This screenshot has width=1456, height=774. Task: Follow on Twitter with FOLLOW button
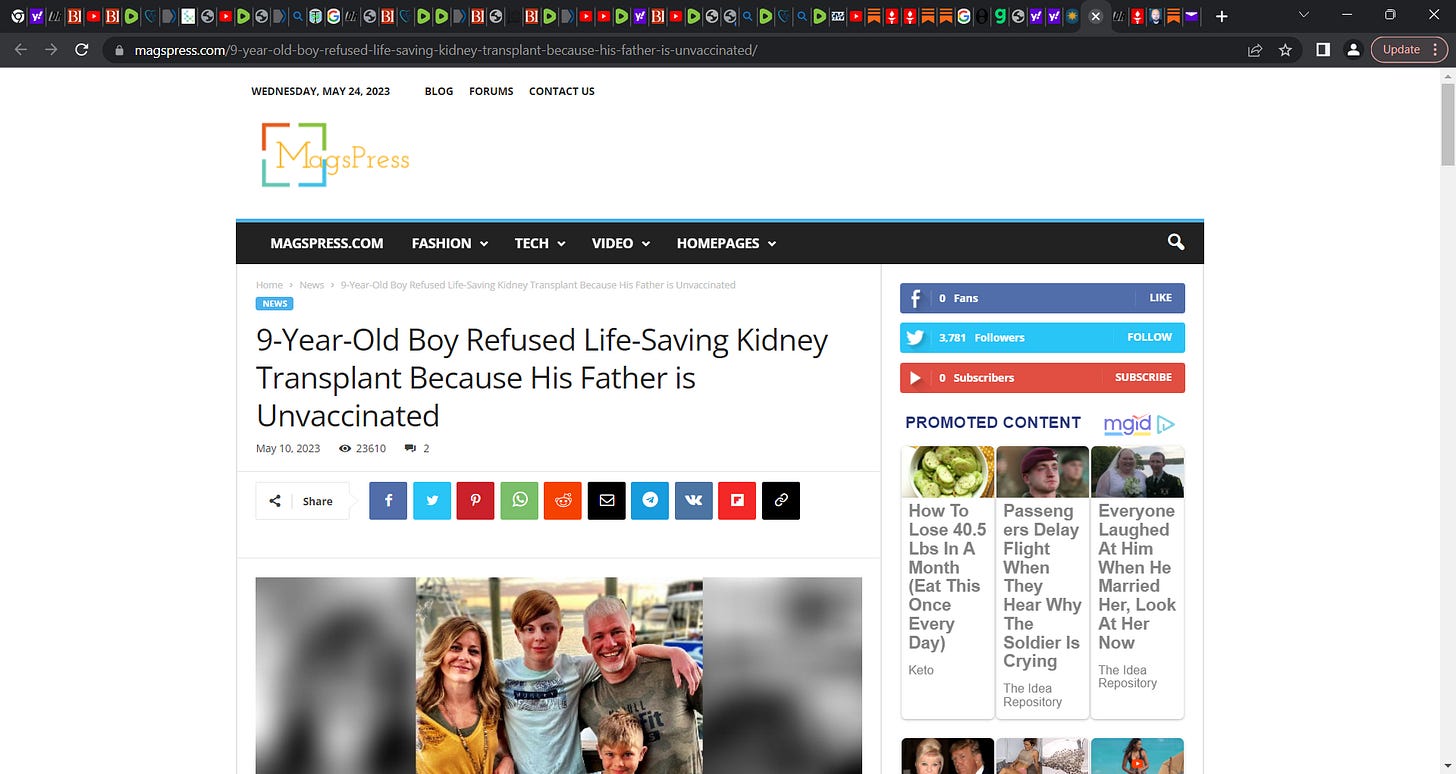pos(1149,337)
